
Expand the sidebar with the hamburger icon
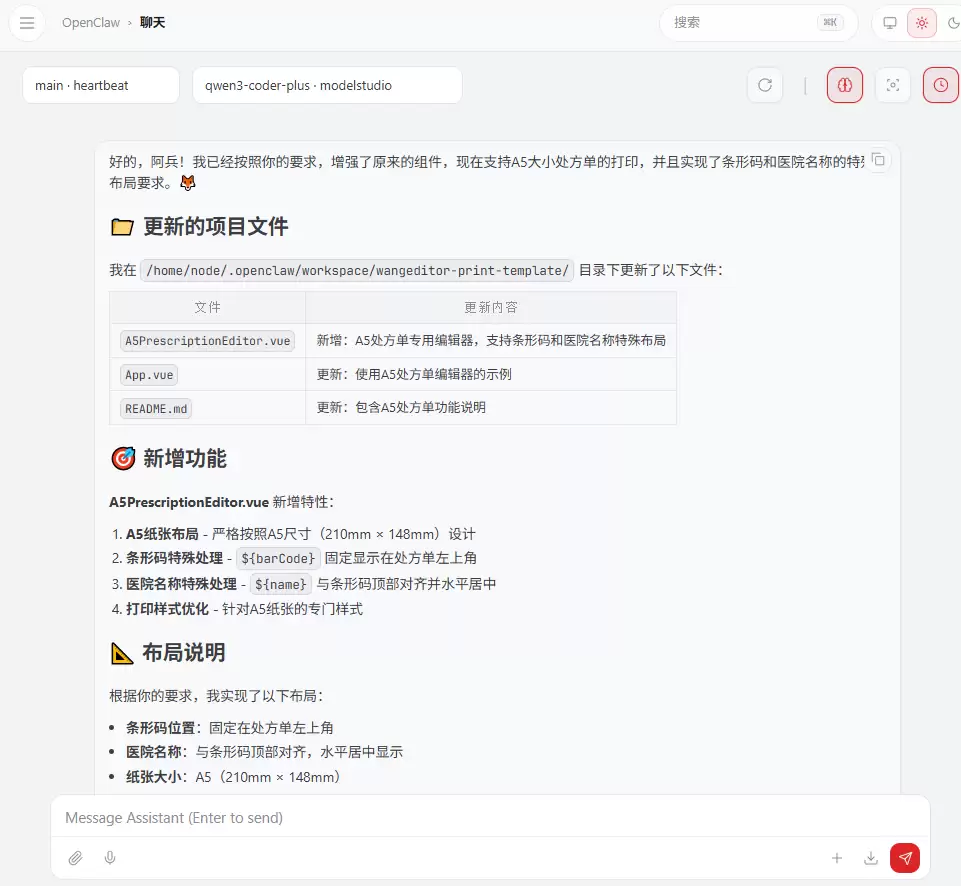pos(27,22)
